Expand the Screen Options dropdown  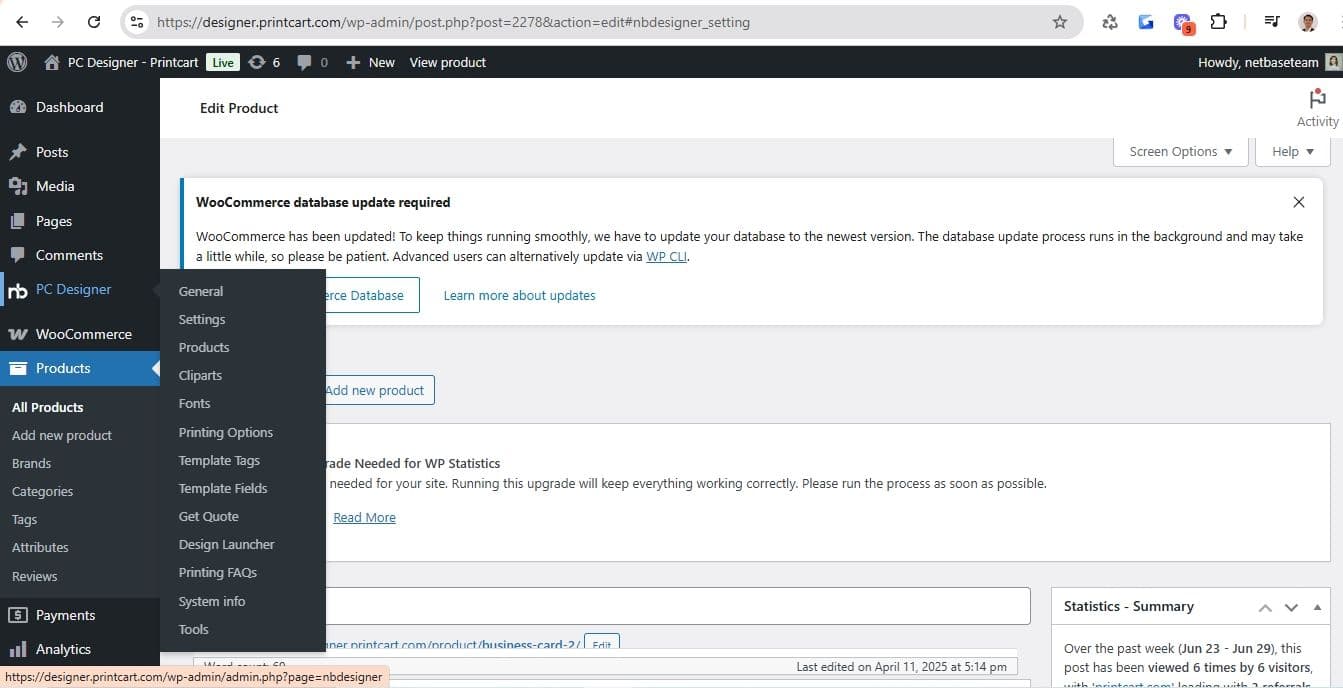(x=1181, y=151)
